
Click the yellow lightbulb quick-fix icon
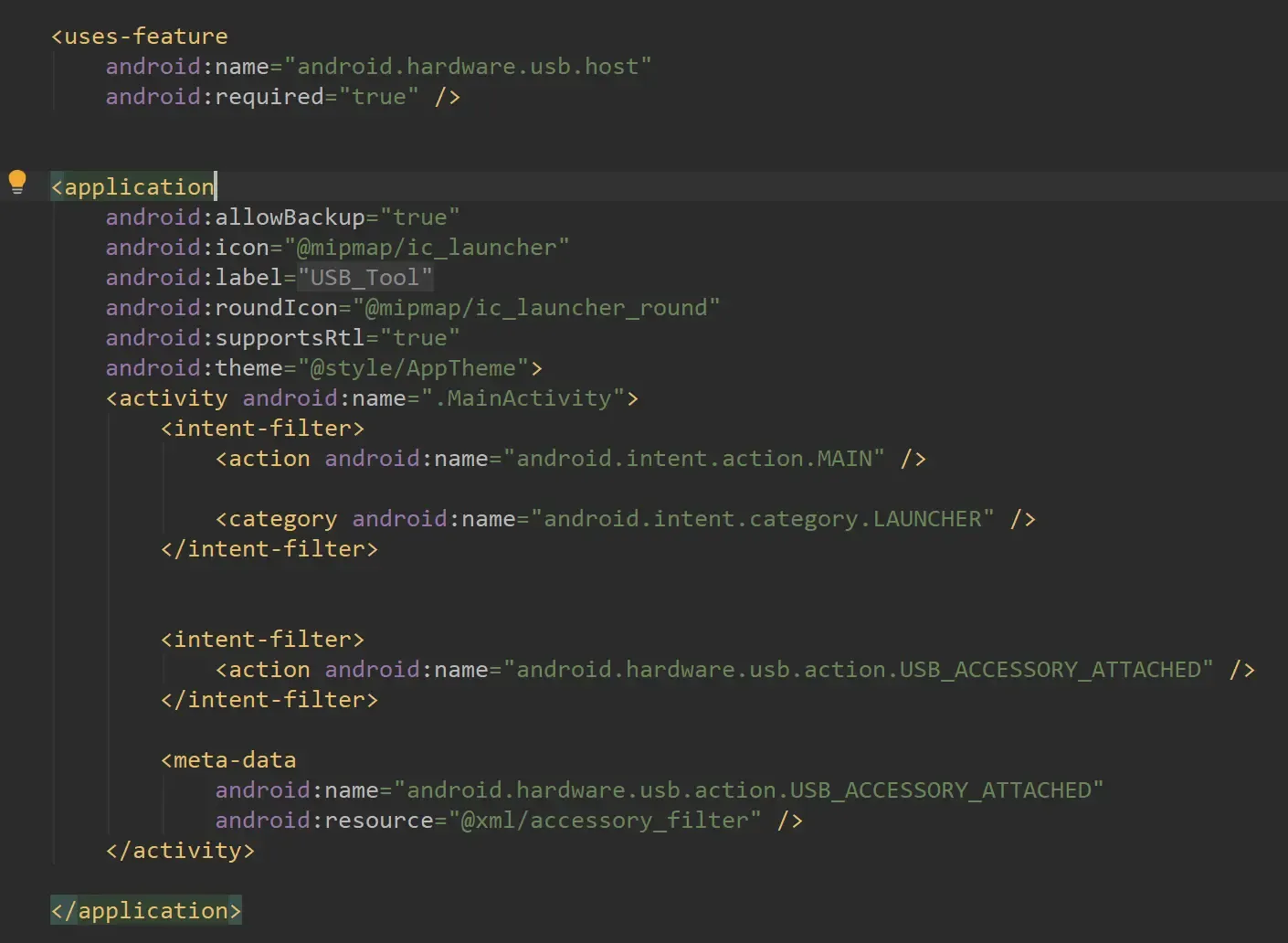[x=17, y=182]
